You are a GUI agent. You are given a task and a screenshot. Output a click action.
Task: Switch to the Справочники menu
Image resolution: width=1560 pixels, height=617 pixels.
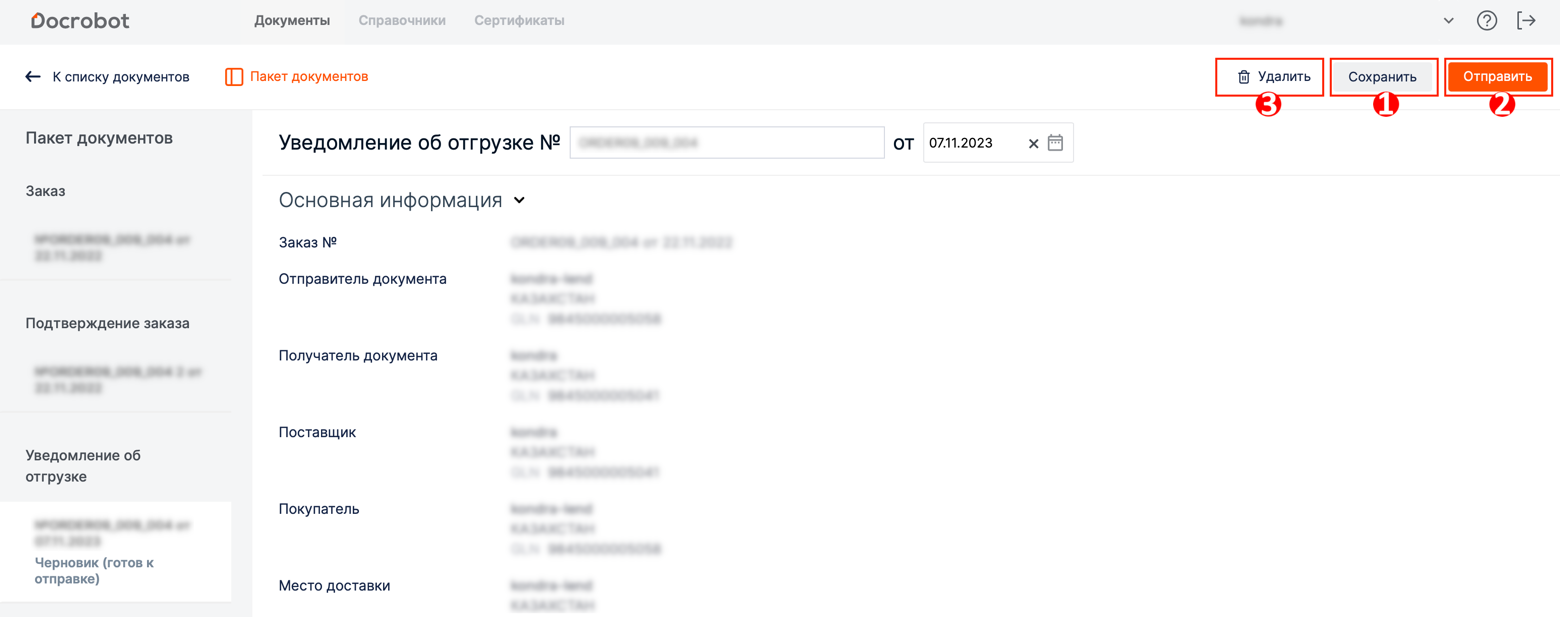402,20
